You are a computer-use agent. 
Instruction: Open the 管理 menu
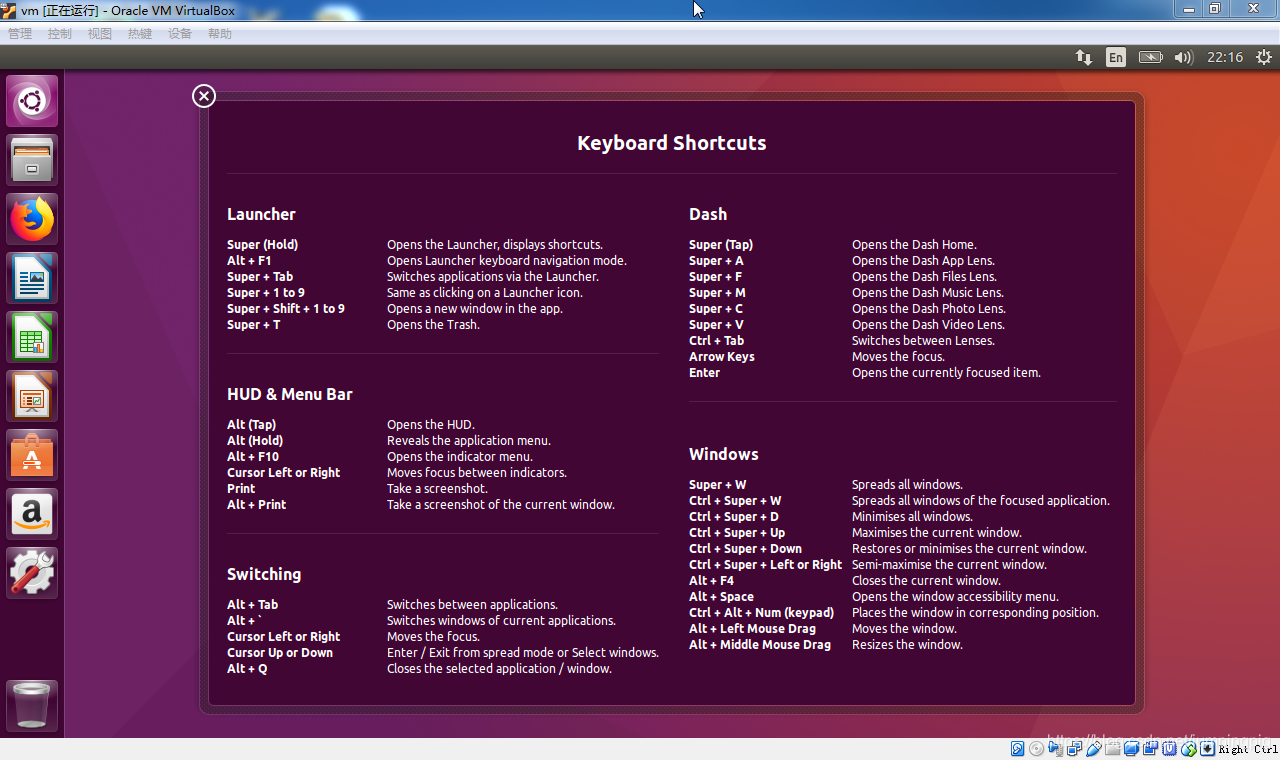pyautogui.click(x=20, y=33)
